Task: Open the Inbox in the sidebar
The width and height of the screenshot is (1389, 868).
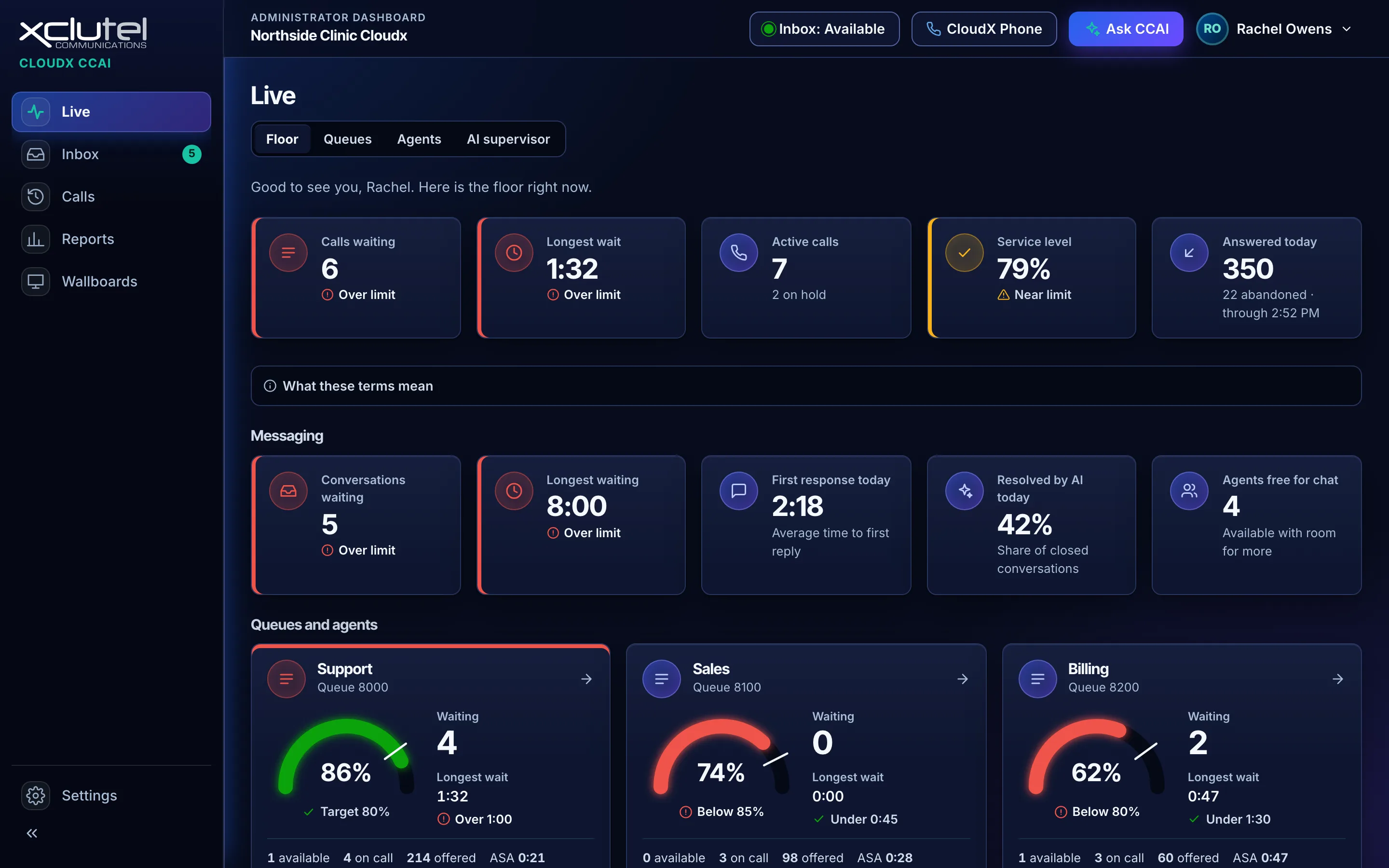Action: tap(111, 154)
